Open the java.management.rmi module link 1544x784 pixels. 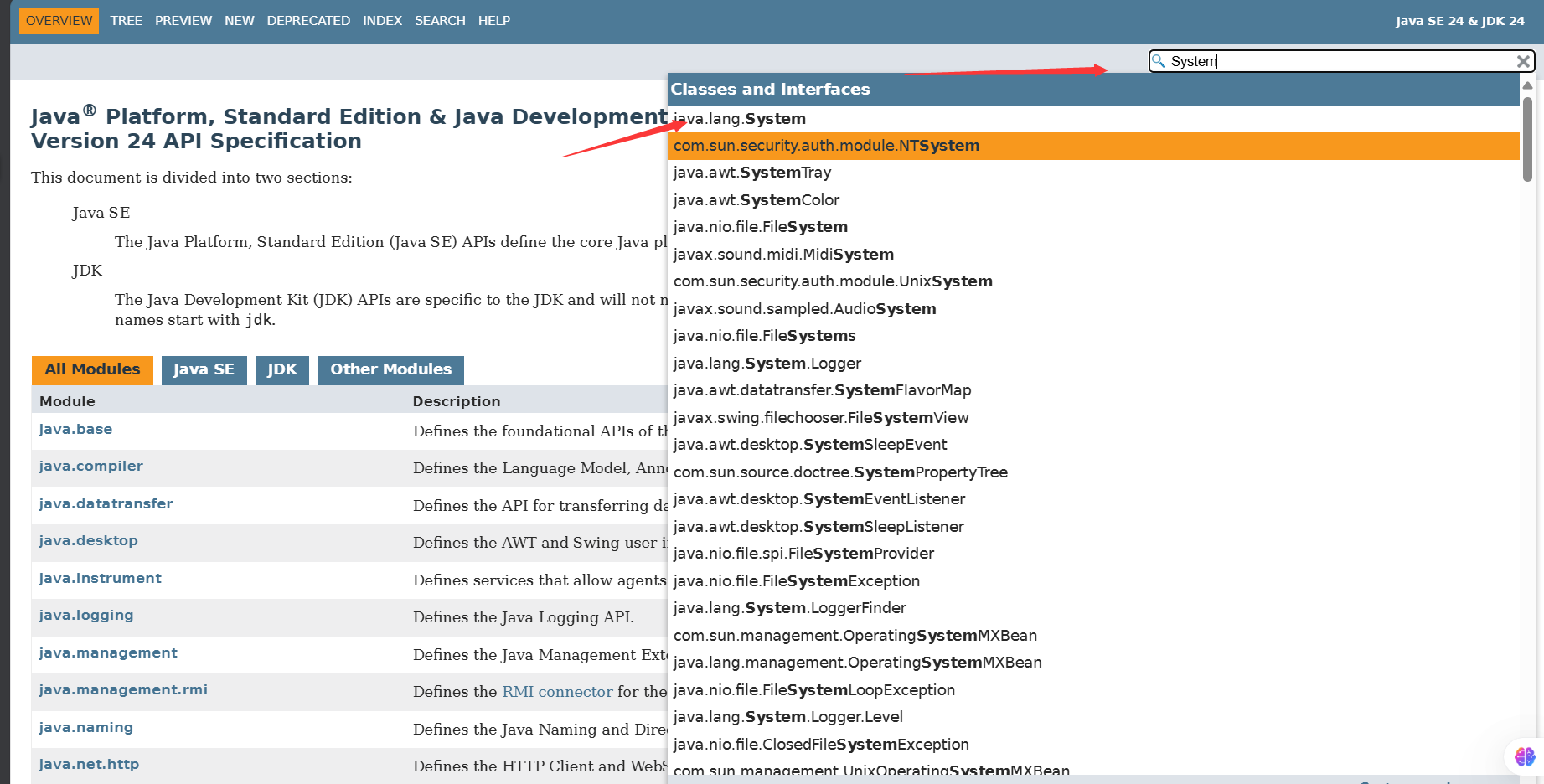click(x=123, y=690)
